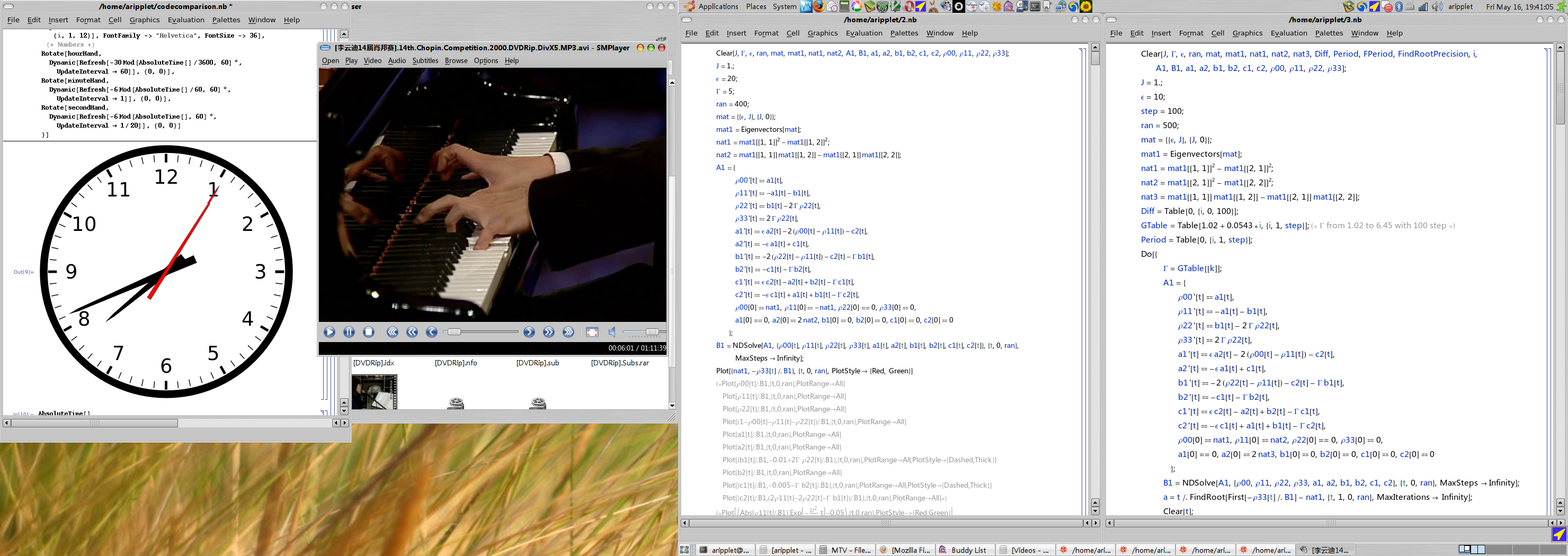Click the analog clock graphic output
The image size is (1568, 556).
click(x=166, y=271)
